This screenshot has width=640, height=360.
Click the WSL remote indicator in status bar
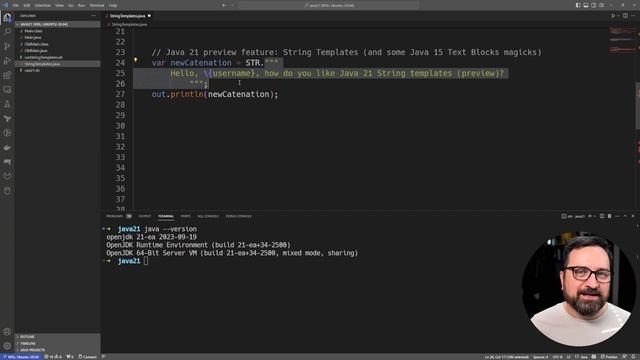click(x=21, y=357)
